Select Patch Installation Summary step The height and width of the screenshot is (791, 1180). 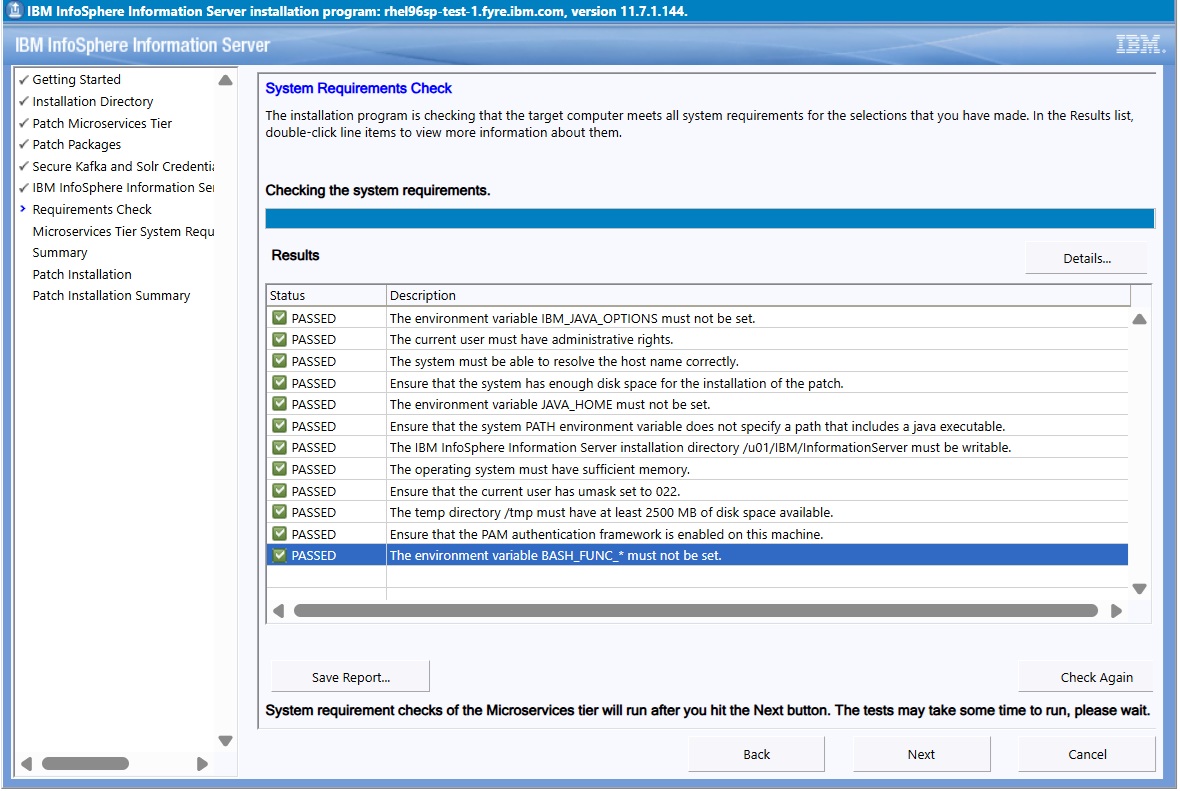point(111,296)
